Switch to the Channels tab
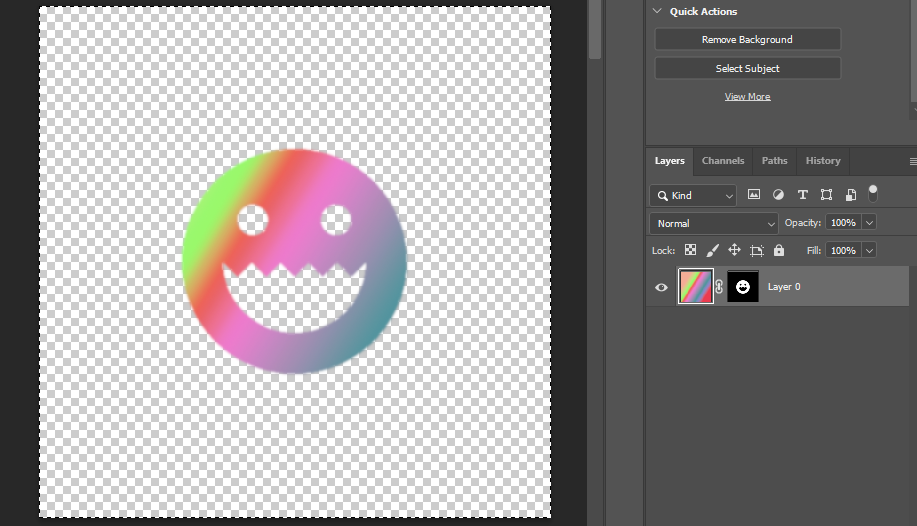The image size is (917, 526). point(723,161)
